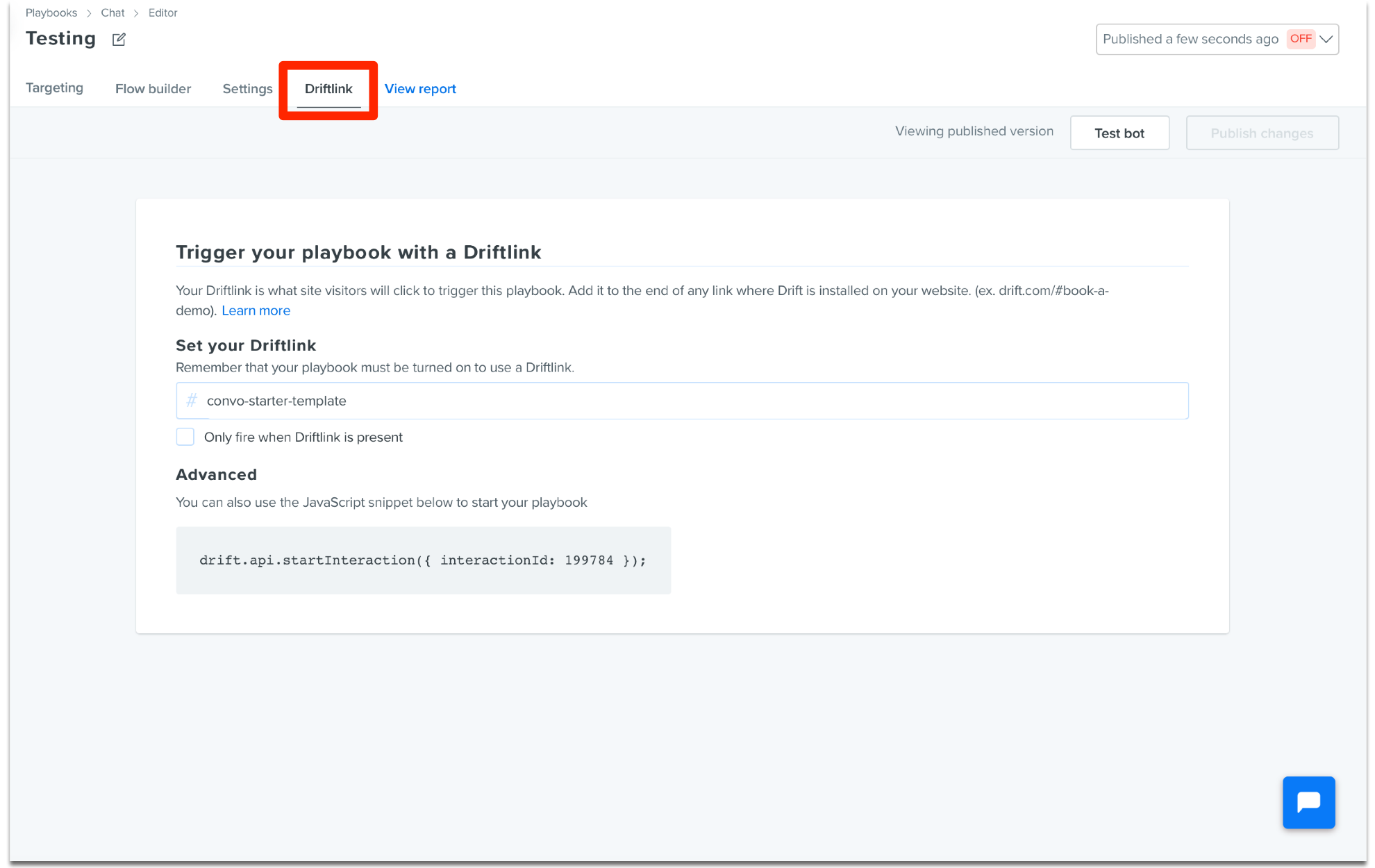The height and width of the screenshot is (868, 1375).
Task: Click into the convo-starter-template Driftlink field
Action: point(682,401)
